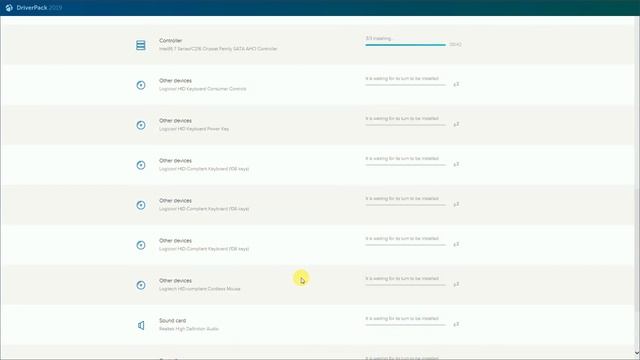This screenshot has height=360, width=640.
Task: Click Other devices heading above Cordless Mouse
Action: (175, 280)
